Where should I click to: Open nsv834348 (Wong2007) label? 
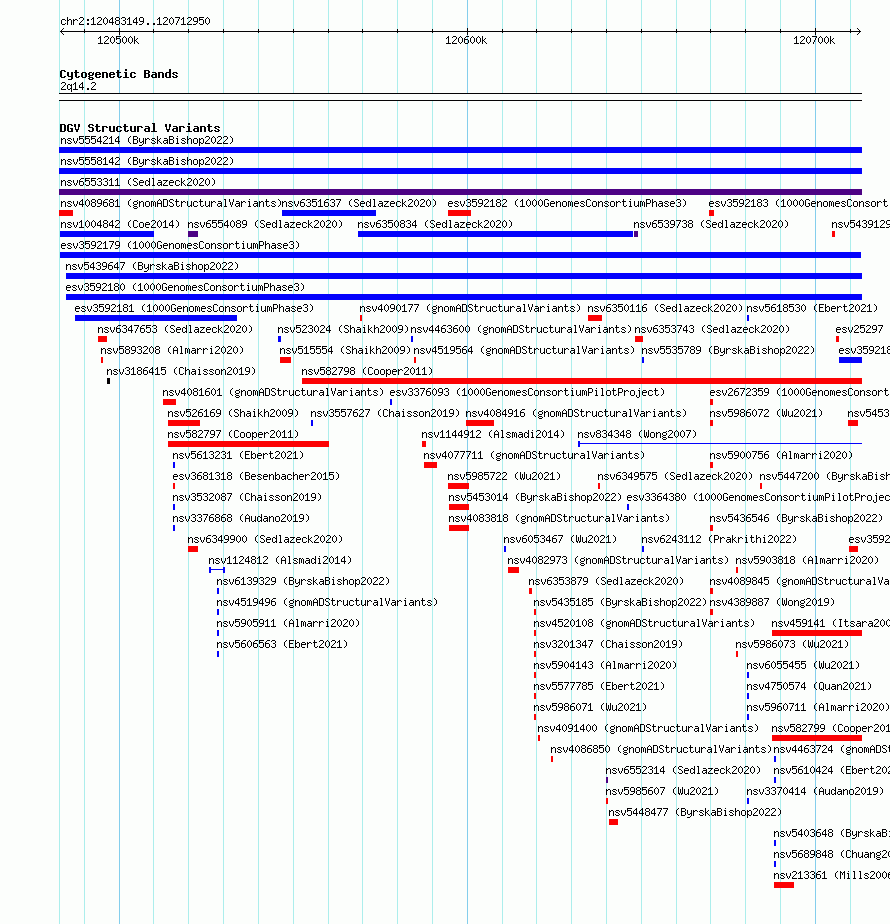click(x=637, y=434)
